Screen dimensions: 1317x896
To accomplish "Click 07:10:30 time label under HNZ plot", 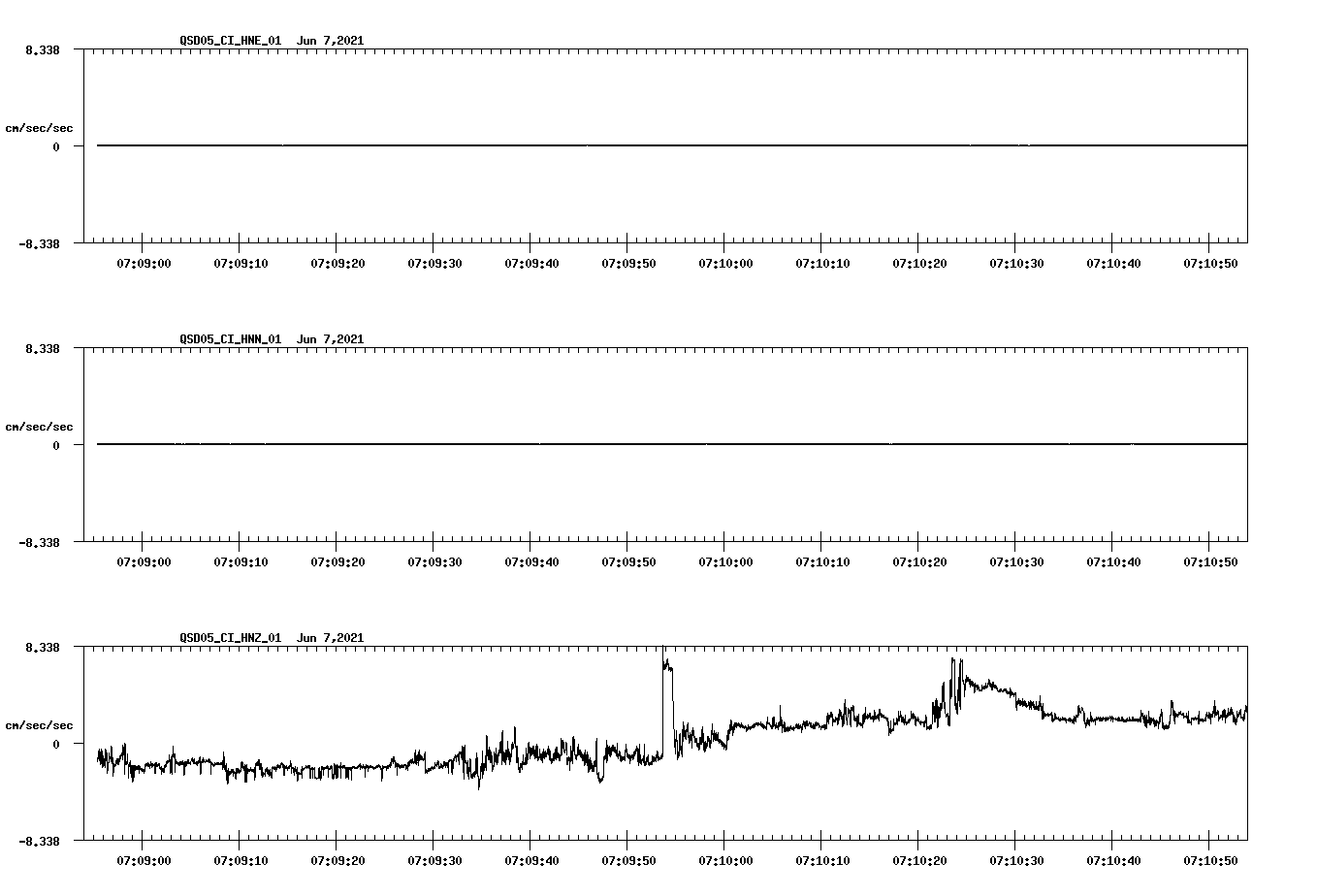I will 1016,860.
